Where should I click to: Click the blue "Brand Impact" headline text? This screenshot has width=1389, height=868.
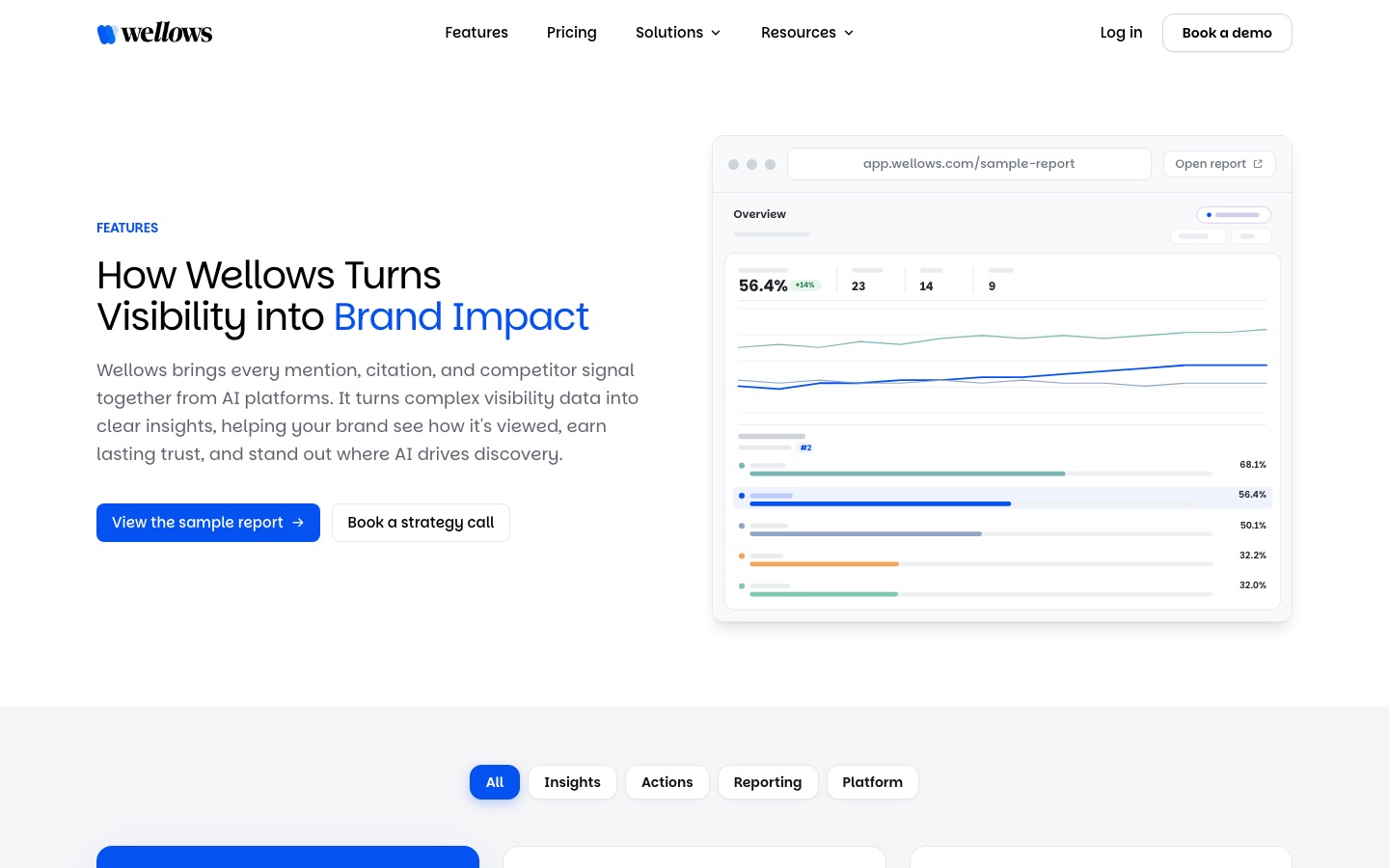click(x=461, y=316)
